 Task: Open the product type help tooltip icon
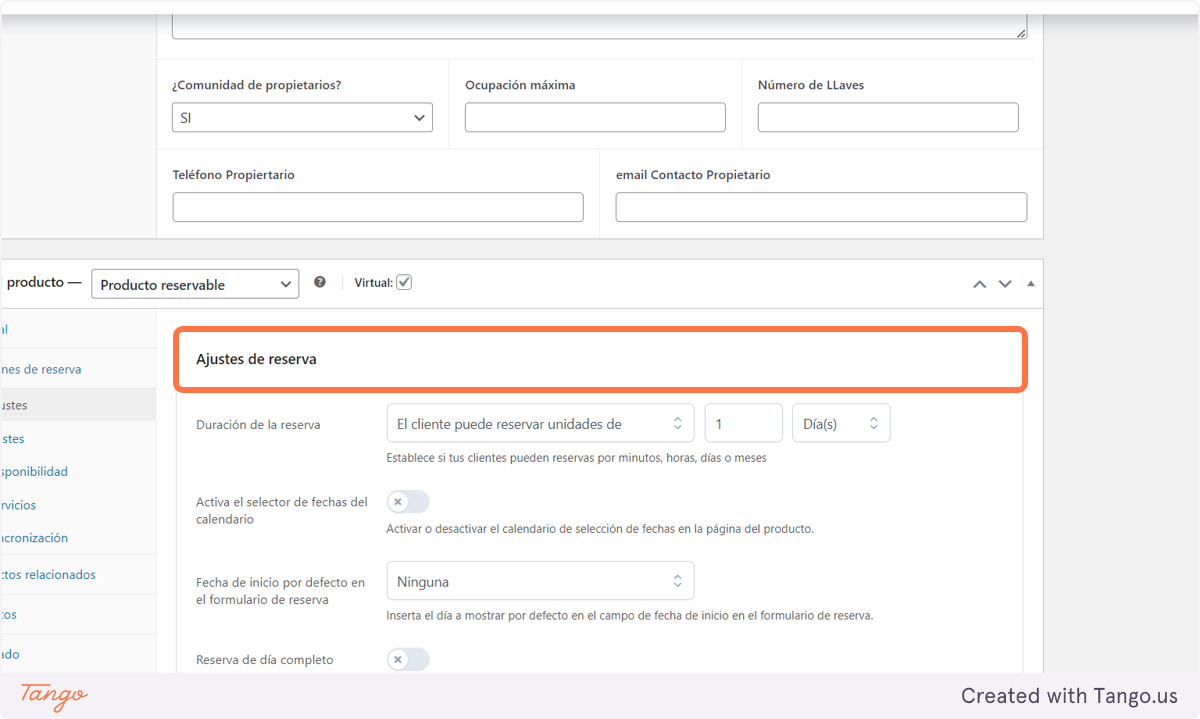[320, 283]
